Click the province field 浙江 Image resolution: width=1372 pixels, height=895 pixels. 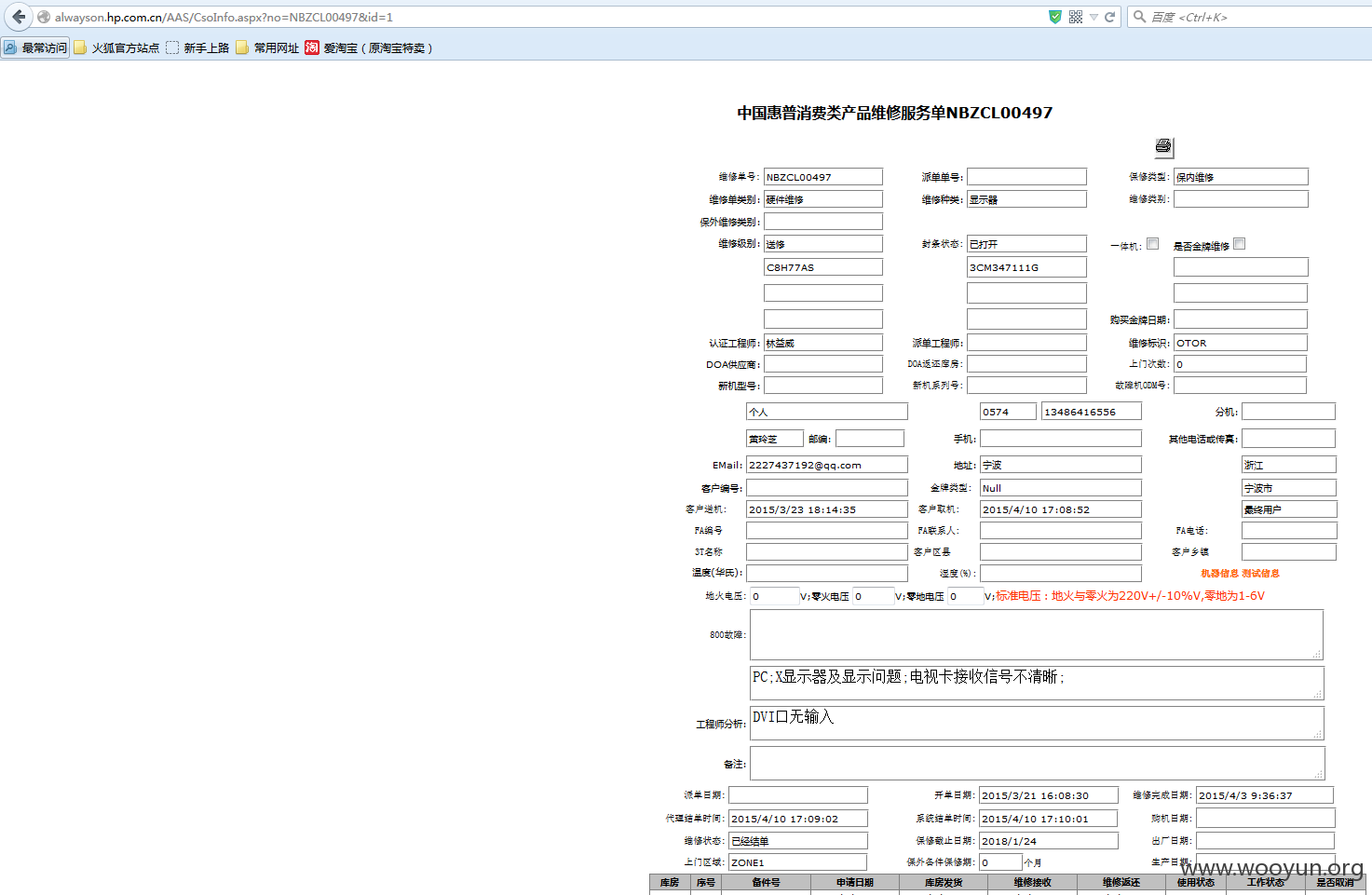click(x=1289, y=465)
